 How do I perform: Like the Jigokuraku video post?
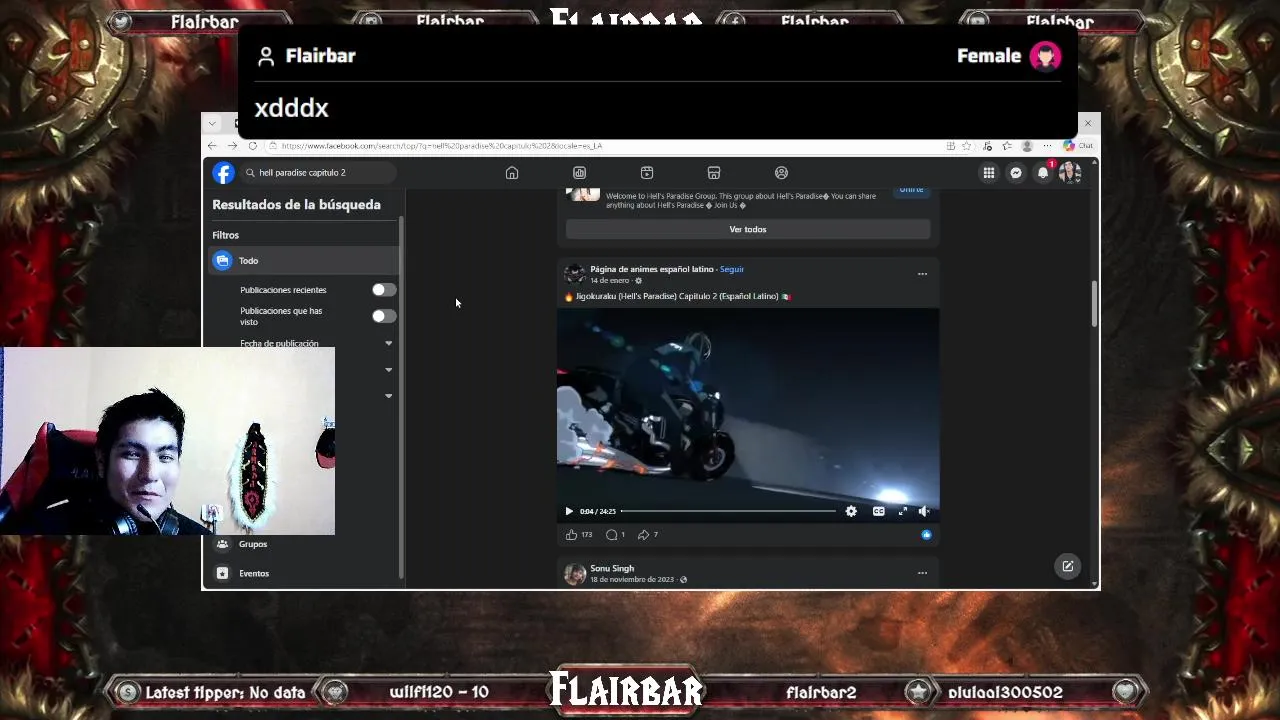coord(571,535)
